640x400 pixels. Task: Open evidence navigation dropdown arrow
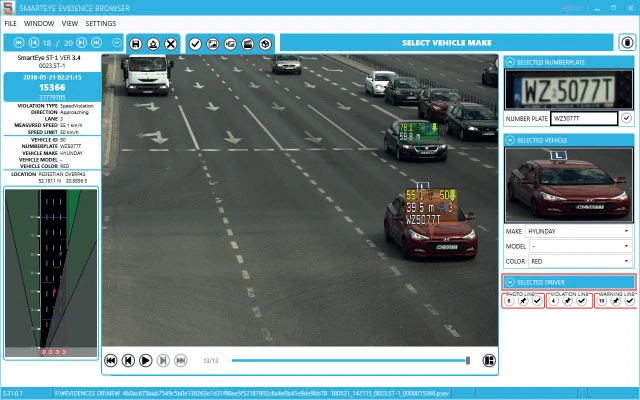[x=117, y=42]
